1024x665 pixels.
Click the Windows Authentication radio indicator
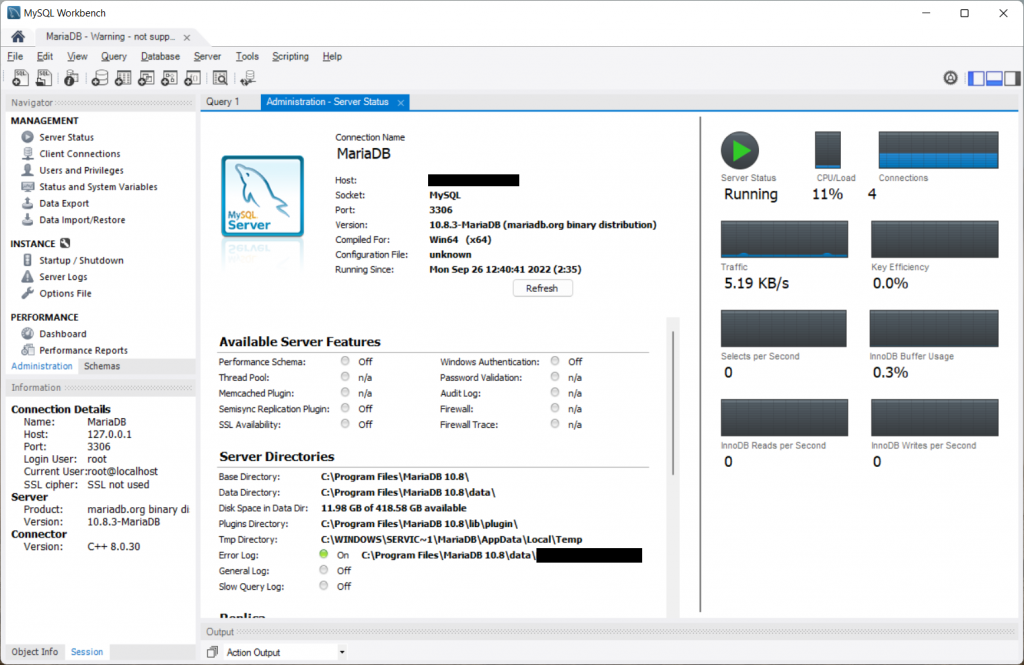[554, 361]
